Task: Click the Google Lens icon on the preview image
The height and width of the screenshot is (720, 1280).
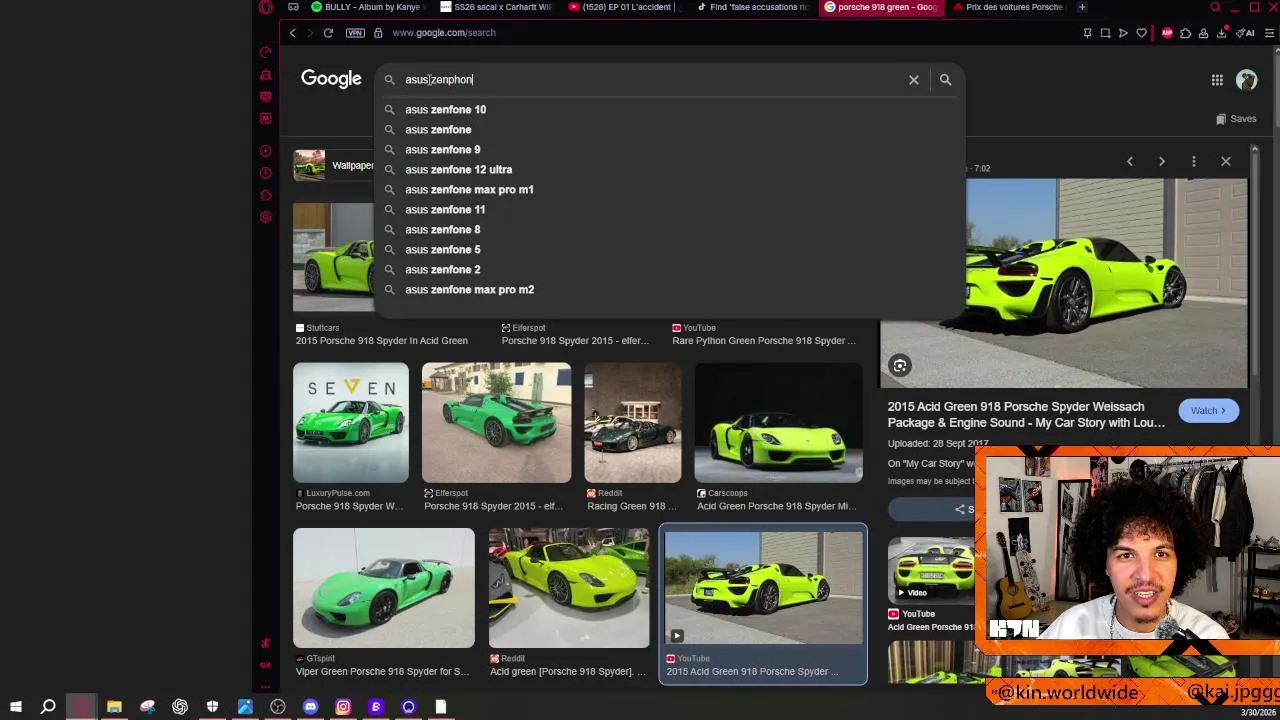Action: click(899, 366)
